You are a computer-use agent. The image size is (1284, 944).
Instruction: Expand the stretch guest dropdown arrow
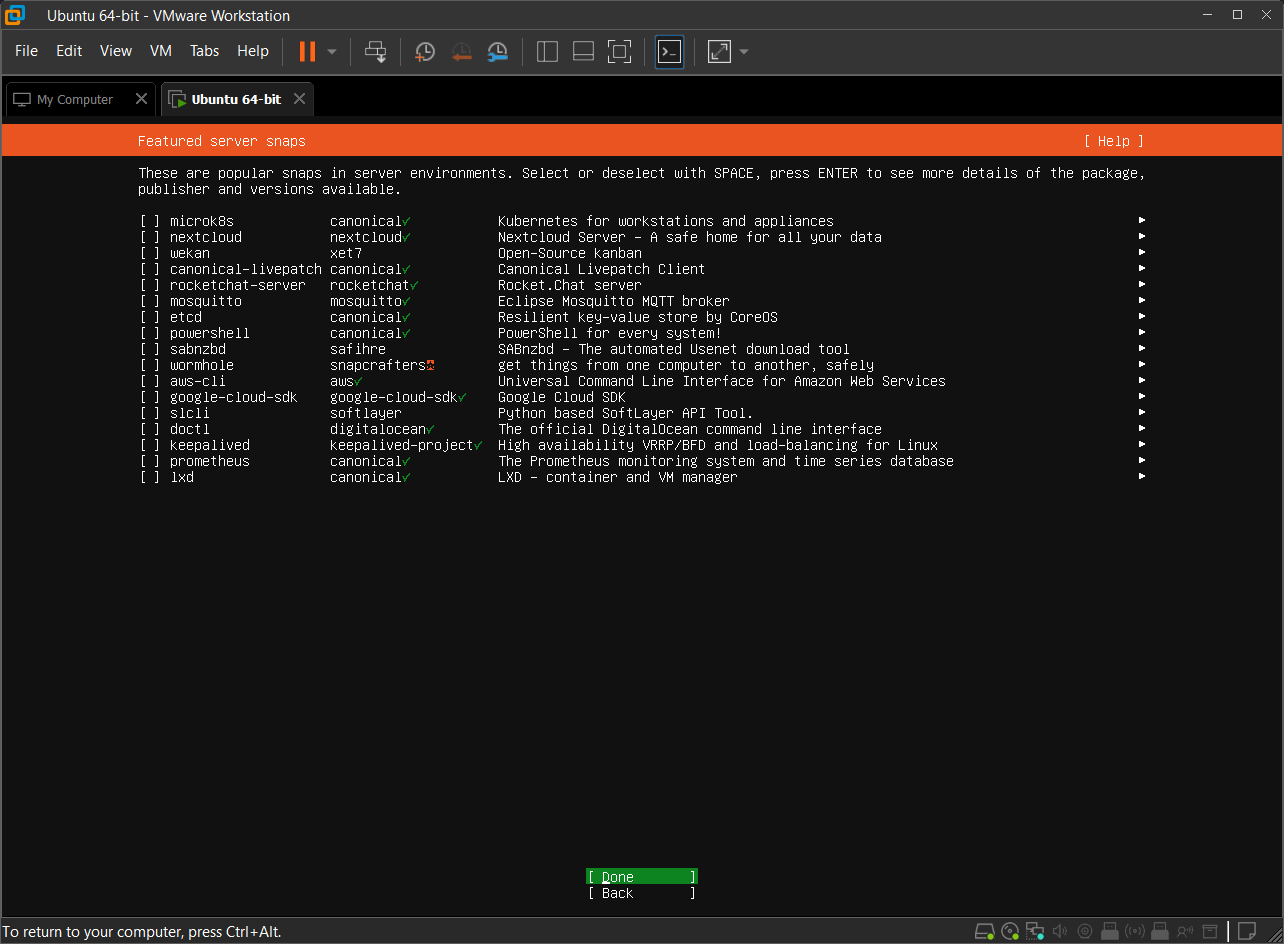click(744, 51)
